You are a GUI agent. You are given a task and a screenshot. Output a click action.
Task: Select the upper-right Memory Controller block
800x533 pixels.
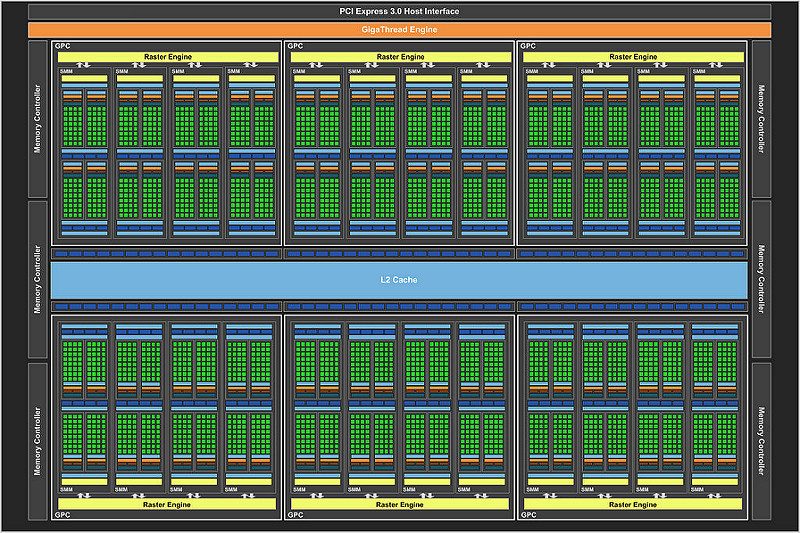point(761,120)
